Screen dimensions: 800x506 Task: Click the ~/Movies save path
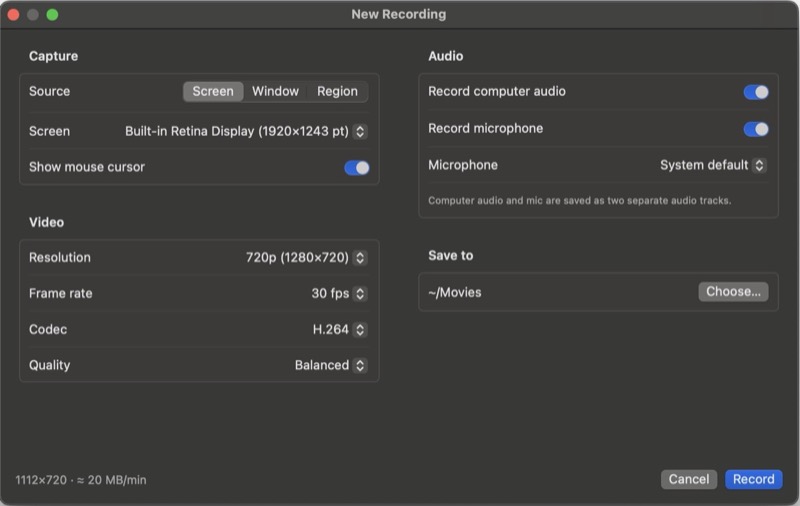click(x=455, y=292)
